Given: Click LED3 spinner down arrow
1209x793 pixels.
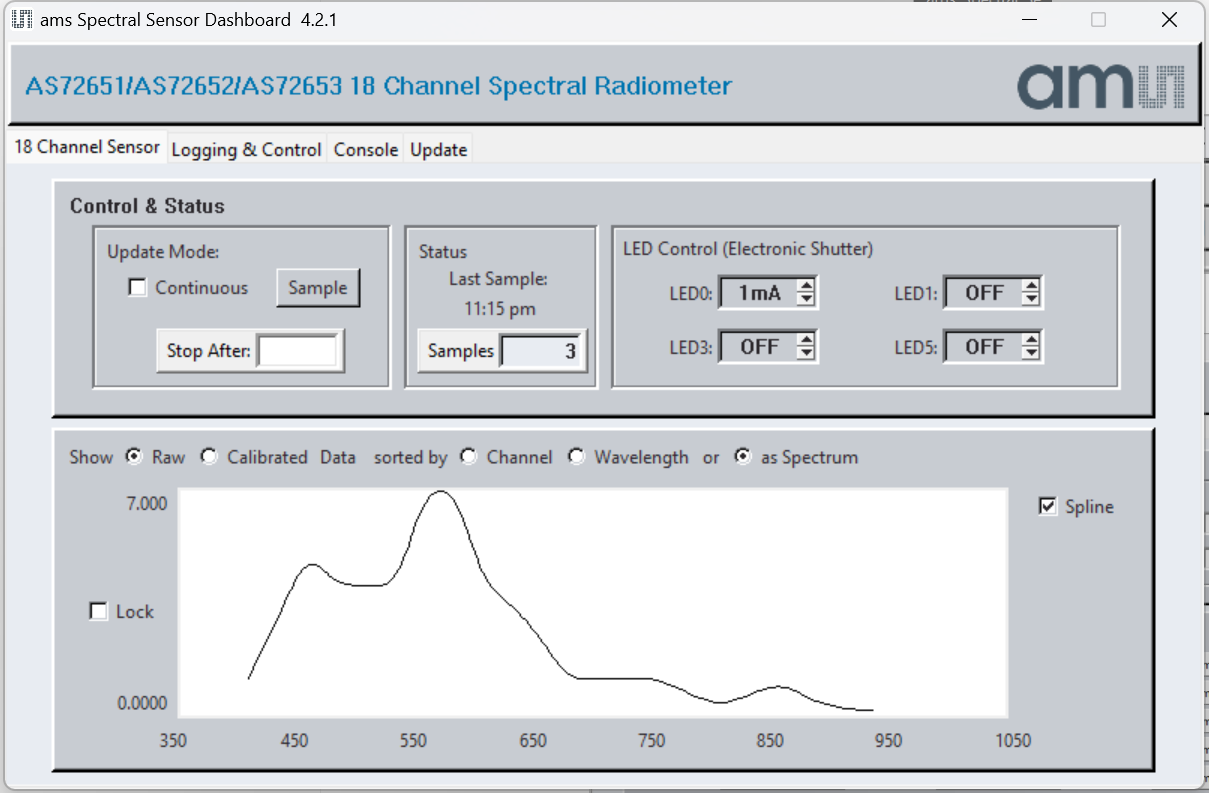Looking at the screenshot, I should click(806, 354).
